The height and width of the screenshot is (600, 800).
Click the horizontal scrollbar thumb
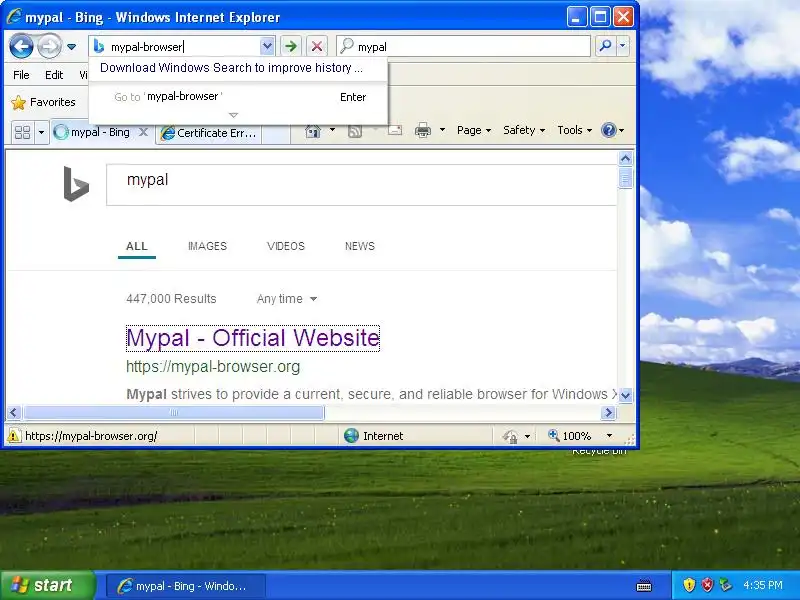(x=173, y=412)
